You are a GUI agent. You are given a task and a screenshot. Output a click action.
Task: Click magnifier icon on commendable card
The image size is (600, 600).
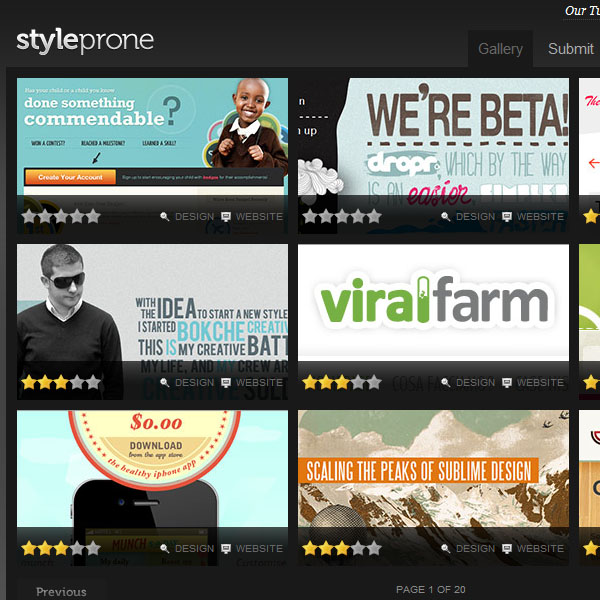click(165, 217)
